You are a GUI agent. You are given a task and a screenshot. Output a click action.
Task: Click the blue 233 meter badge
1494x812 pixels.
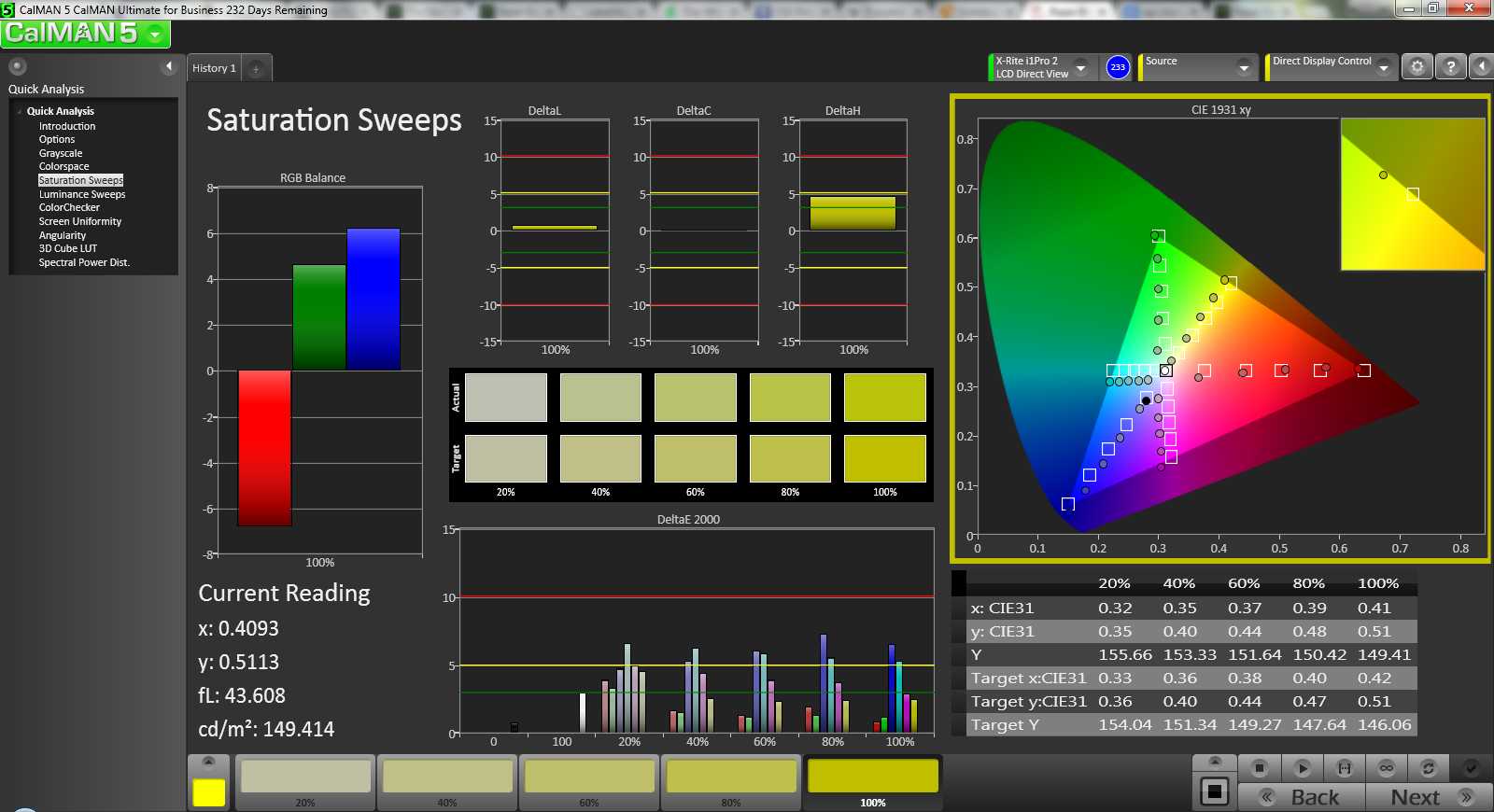click(x=1118, y=67)
